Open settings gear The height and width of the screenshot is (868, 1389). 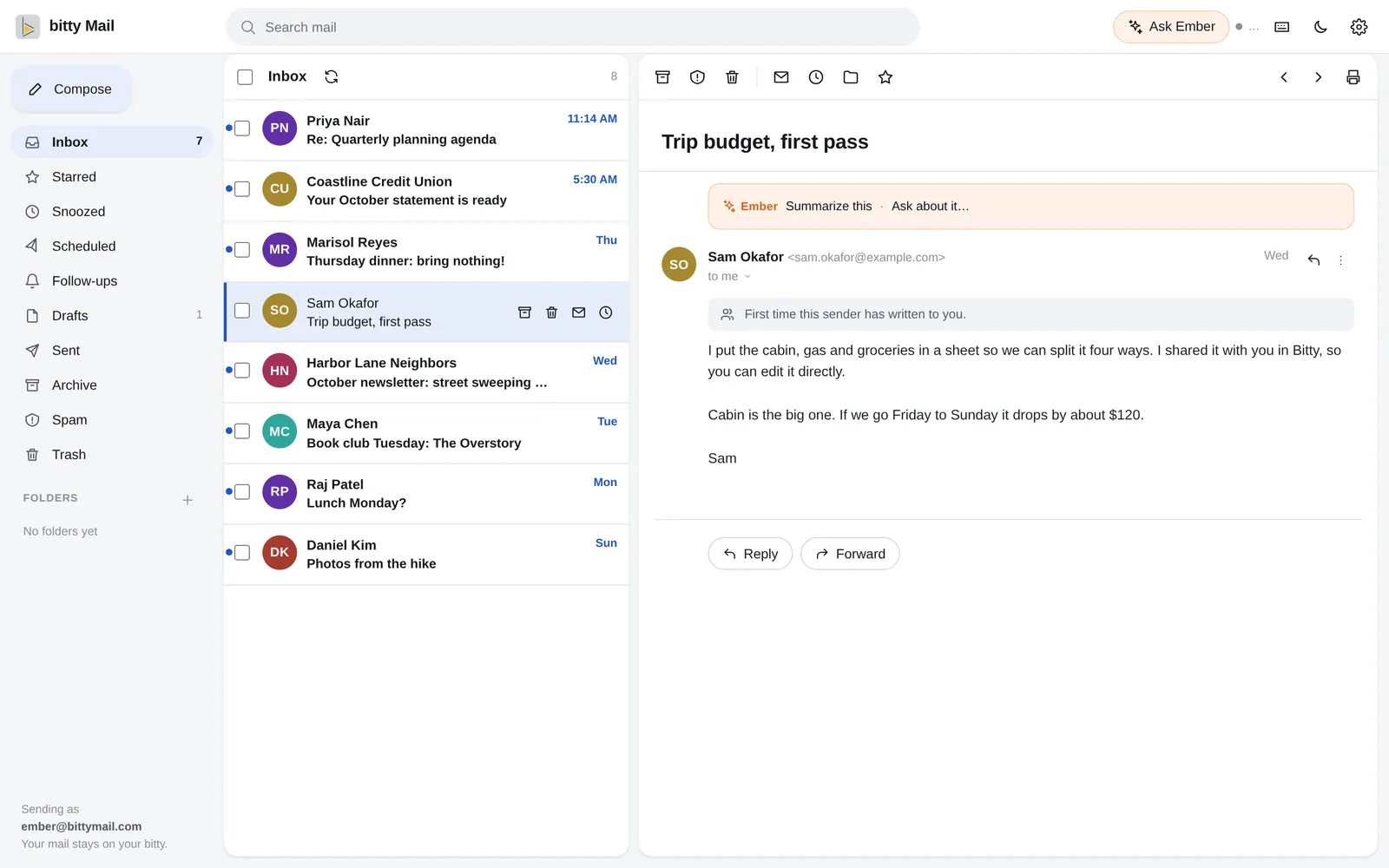pos(1359,27)
